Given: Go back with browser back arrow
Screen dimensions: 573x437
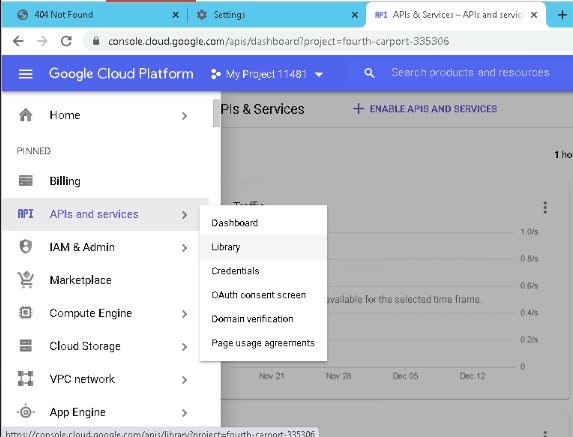Looking at the screenshot, I should click(x=18, y=41).
